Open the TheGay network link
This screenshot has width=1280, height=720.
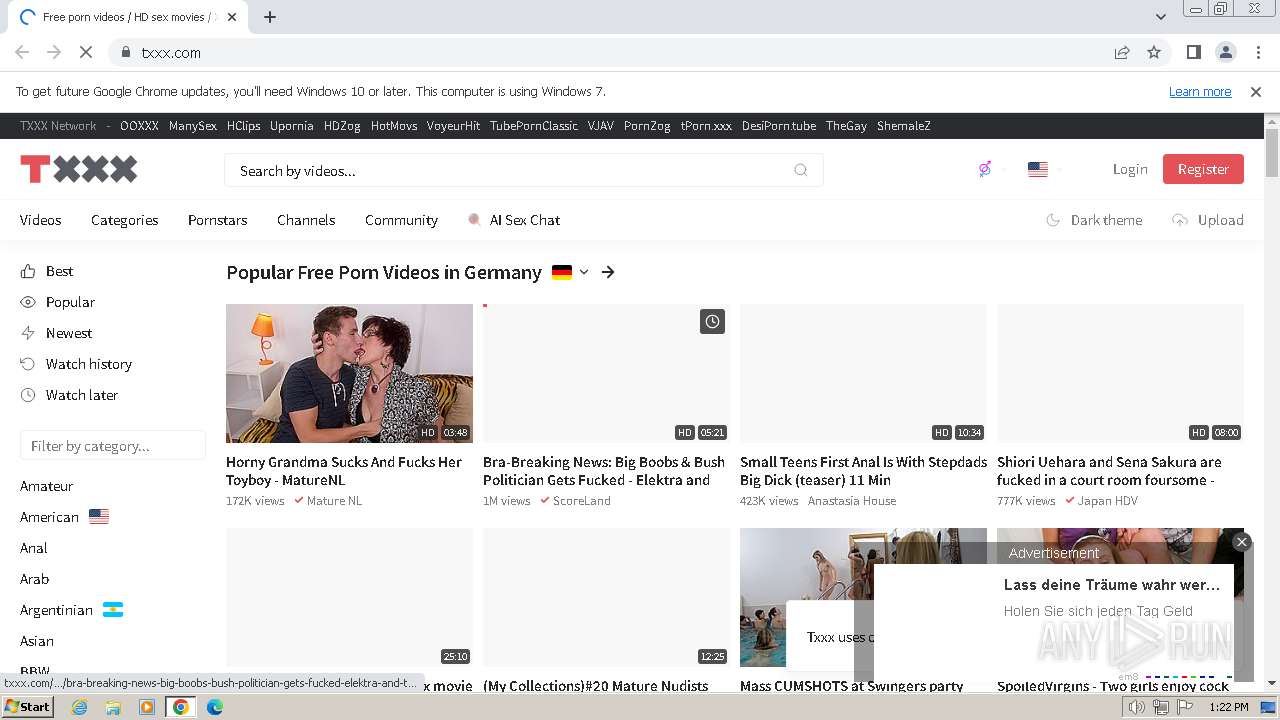pyautogui.click(x=846, y=126)
